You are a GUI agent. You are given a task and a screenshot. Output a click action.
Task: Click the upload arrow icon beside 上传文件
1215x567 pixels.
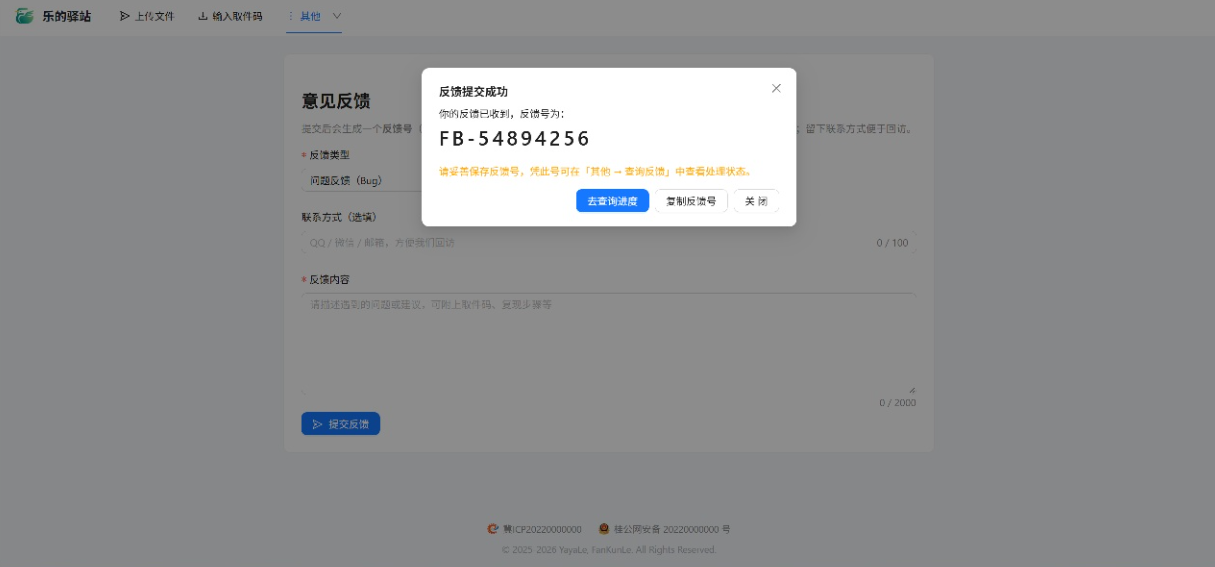125,16
